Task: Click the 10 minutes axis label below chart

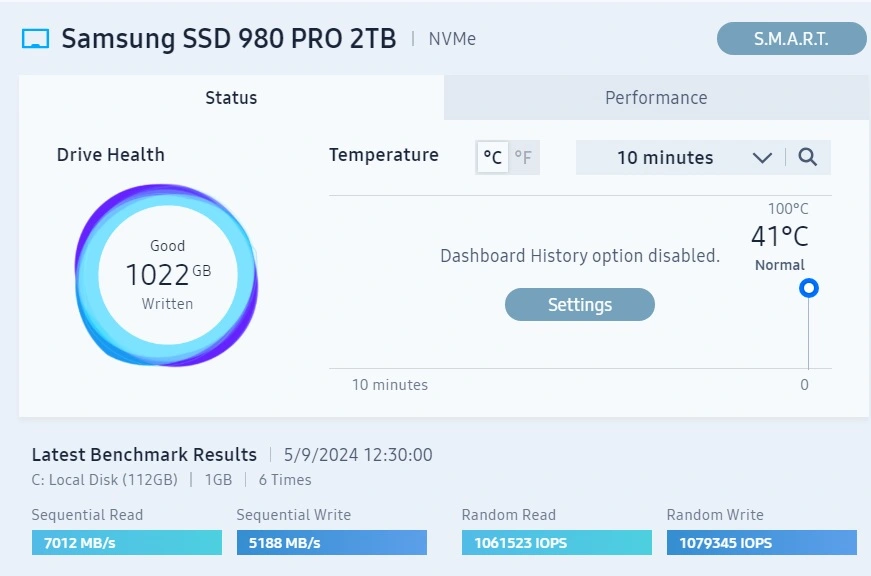Action: (x=390, y=385)
